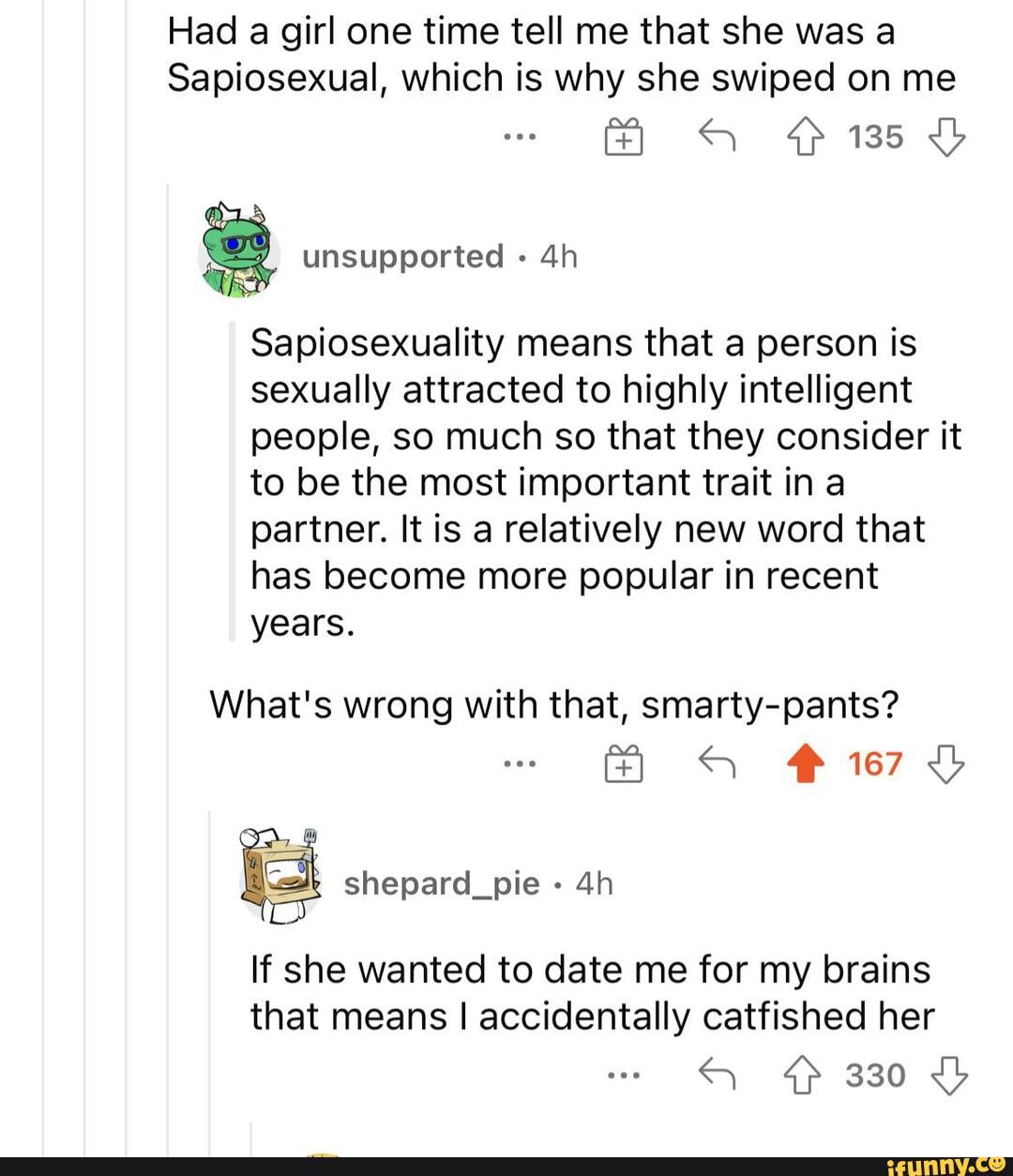Open the three-dot menu on shepard_pie's comment
1013x1176 pixels.
[624, 1076]
